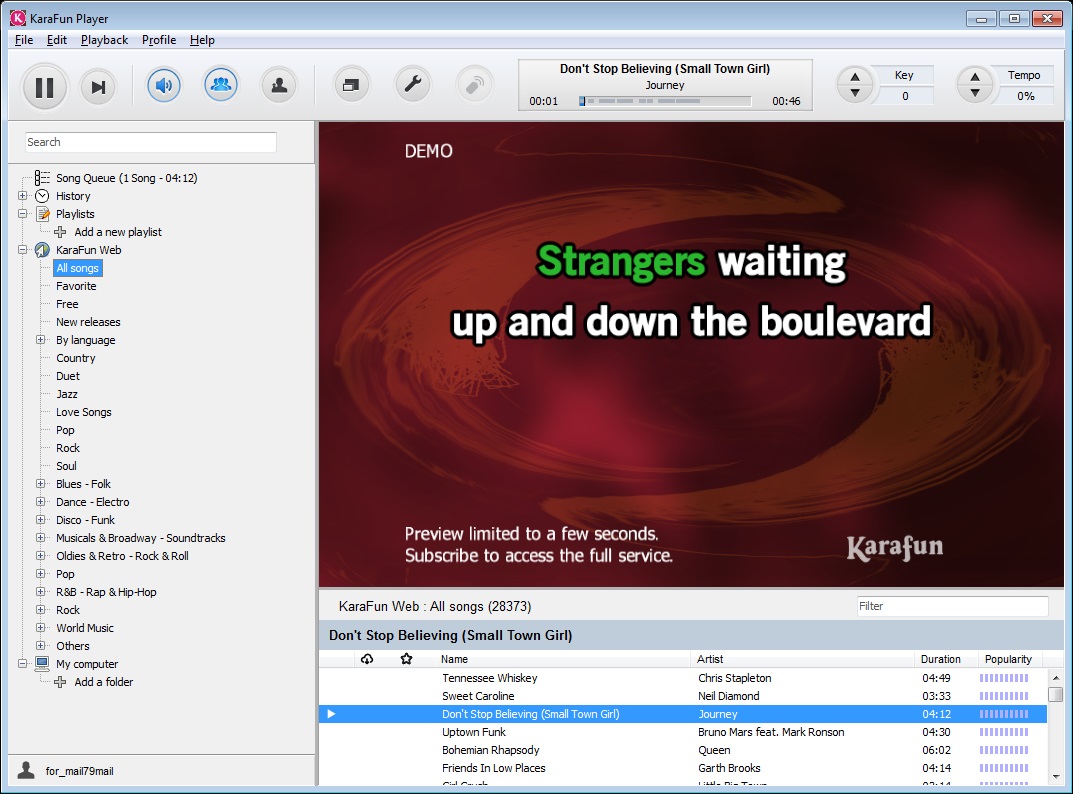Toggle the lead vocal single-person icon
This screenshot has width=1073, height=794.
[x=279, y=86]
